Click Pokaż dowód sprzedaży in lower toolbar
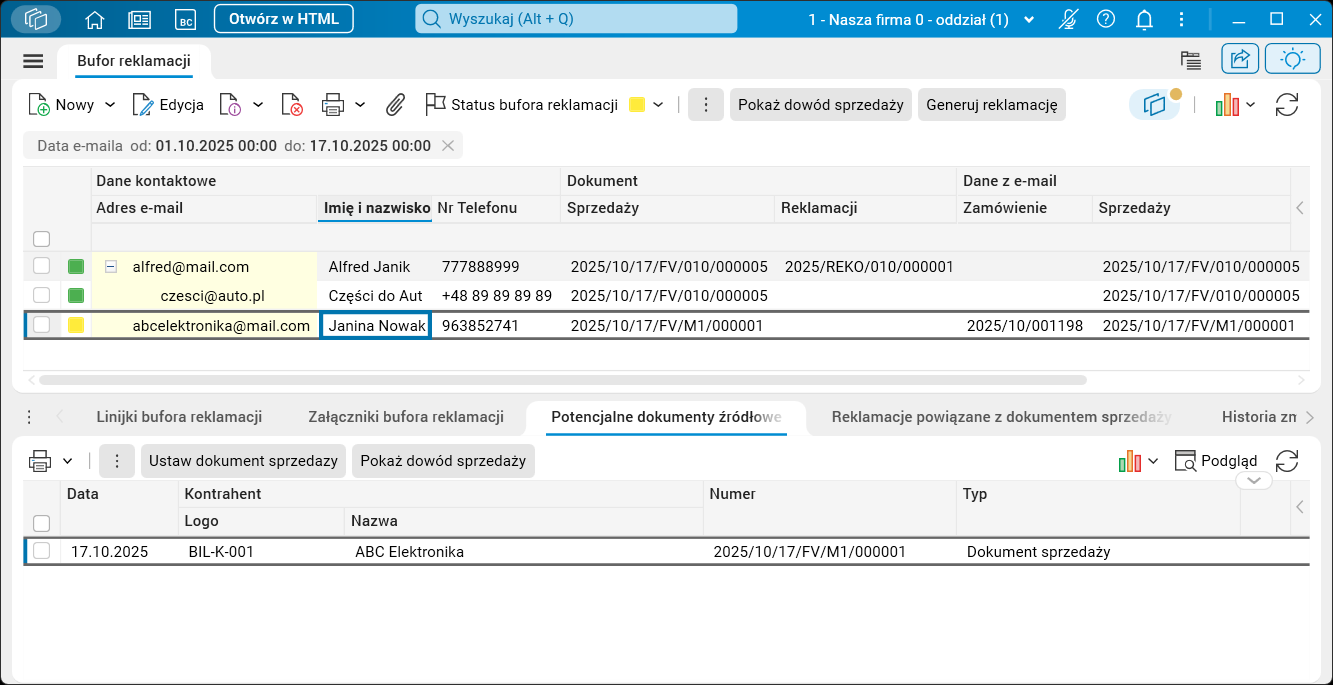Image resolution: width=1333 pixels, height=685 pixels. [x=443, y=461]
